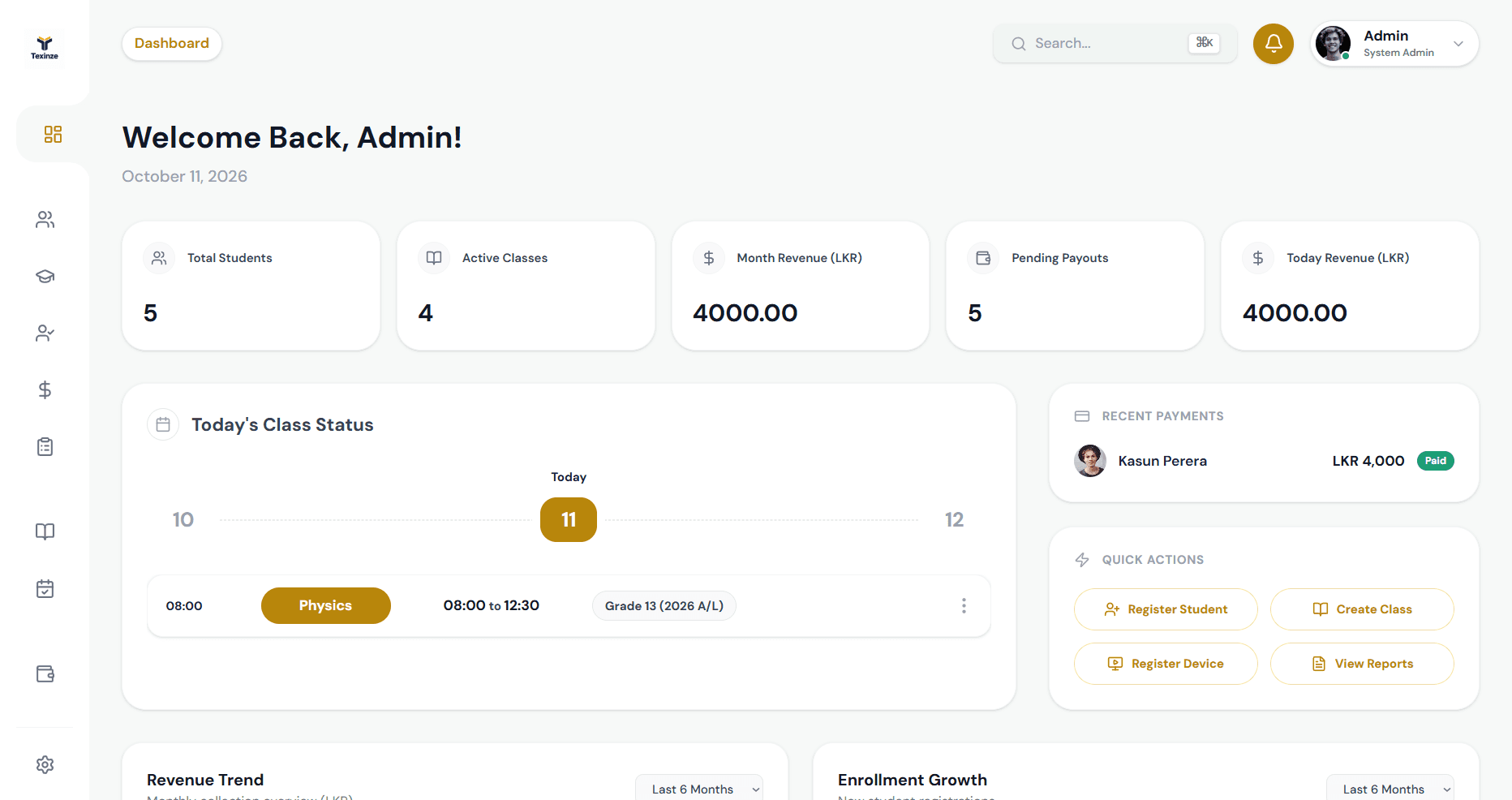1512x800 pixels.
Task: Select the Dashboard breadcrumb tab
Action: click(x=172, y=44)
